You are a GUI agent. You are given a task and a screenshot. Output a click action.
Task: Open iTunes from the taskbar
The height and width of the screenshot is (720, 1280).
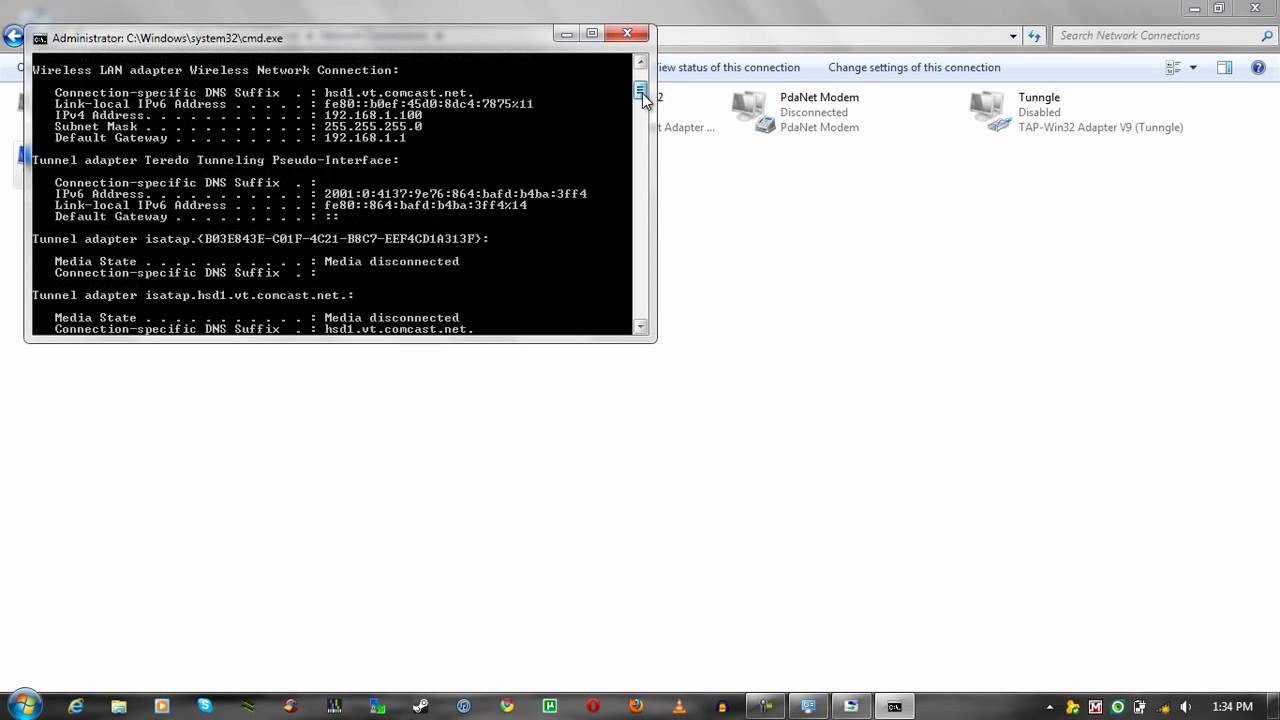coord(464,706)
